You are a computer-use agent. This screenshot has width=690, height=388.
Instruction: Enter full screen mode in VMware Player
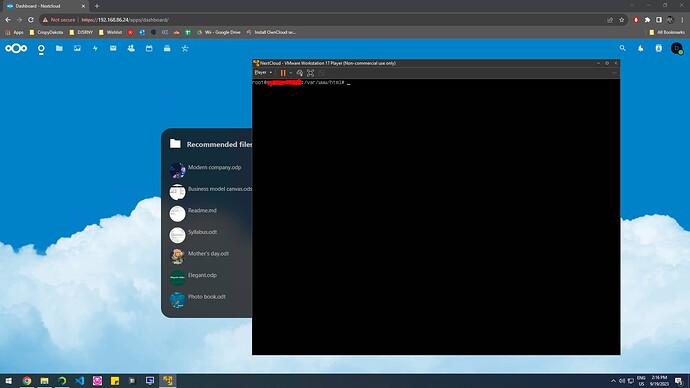click(310, 73)
